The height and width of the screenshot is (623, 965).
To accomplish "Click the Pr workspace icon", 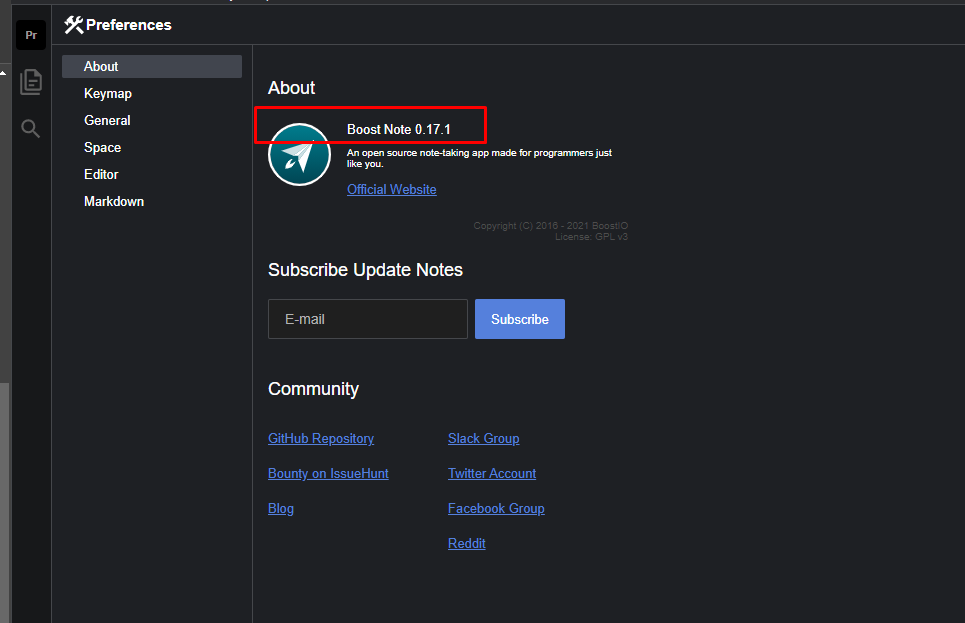I will pyautogui.click(x=31, y=35).
